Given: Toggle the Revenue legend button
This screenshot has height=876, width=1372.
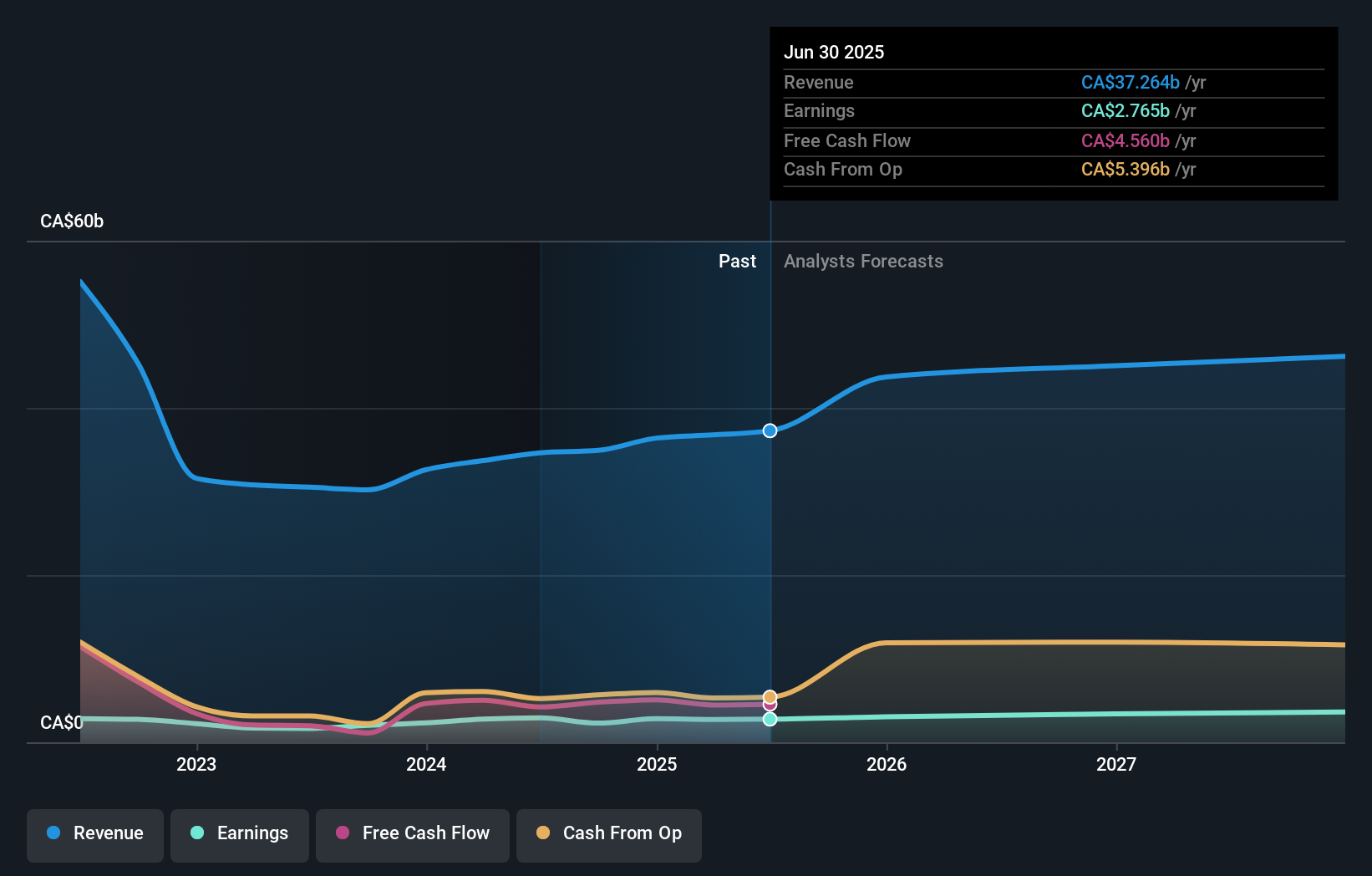Looking at the screenshot, I should 95,835.
